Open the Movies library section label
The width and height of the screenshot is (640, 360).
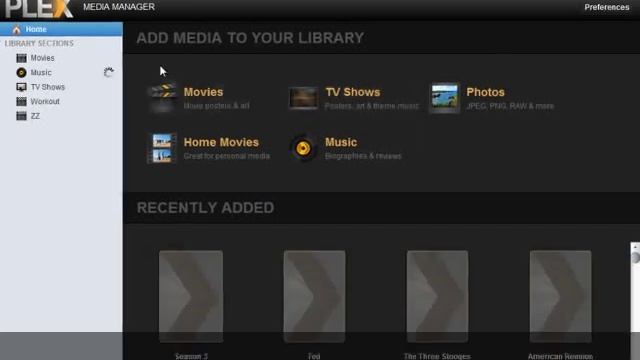42,58
